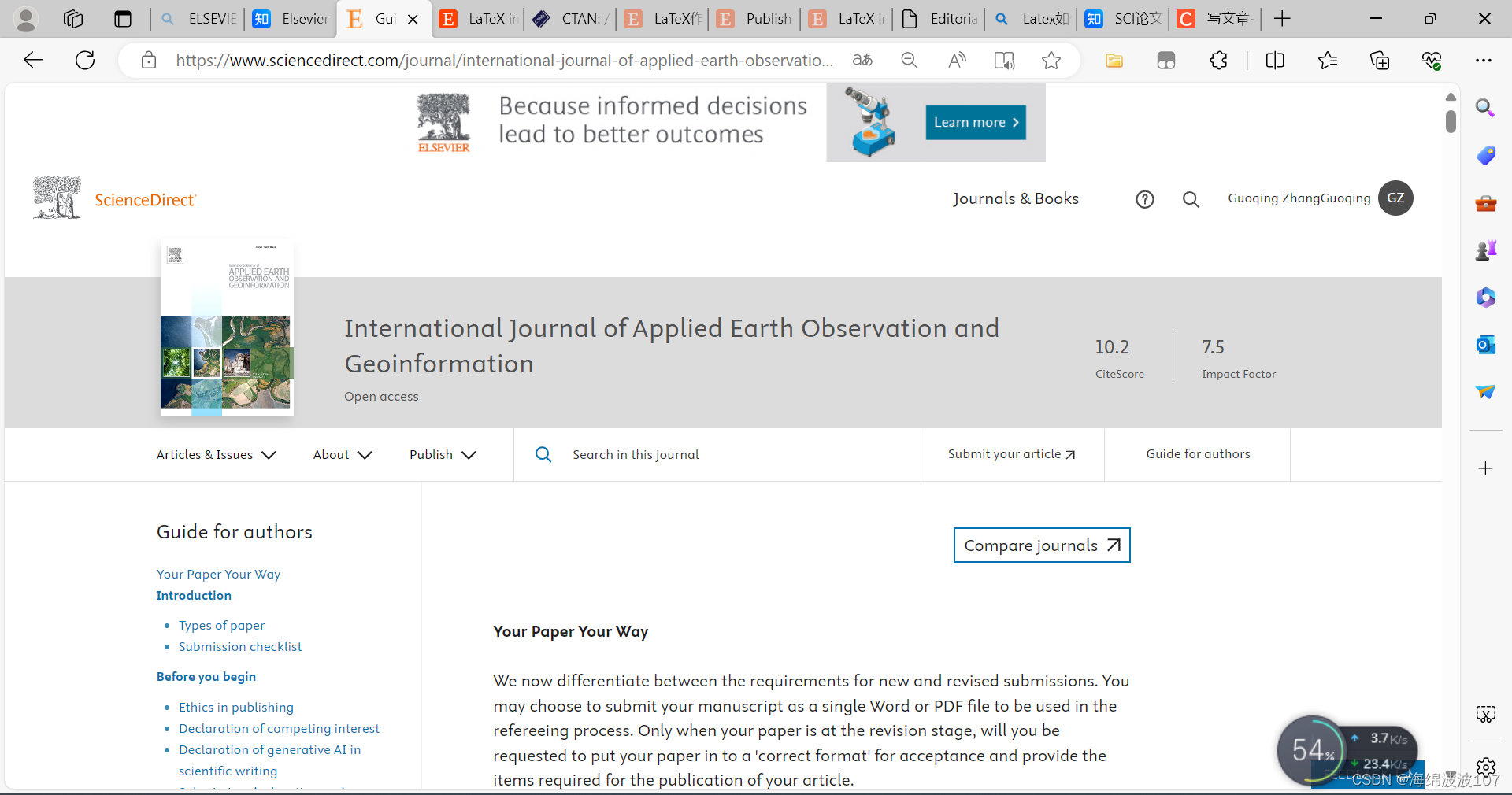The height and width of the screenshot is (795, 1512).
Task: Open split screen view icon
Action: point(1275,60)
